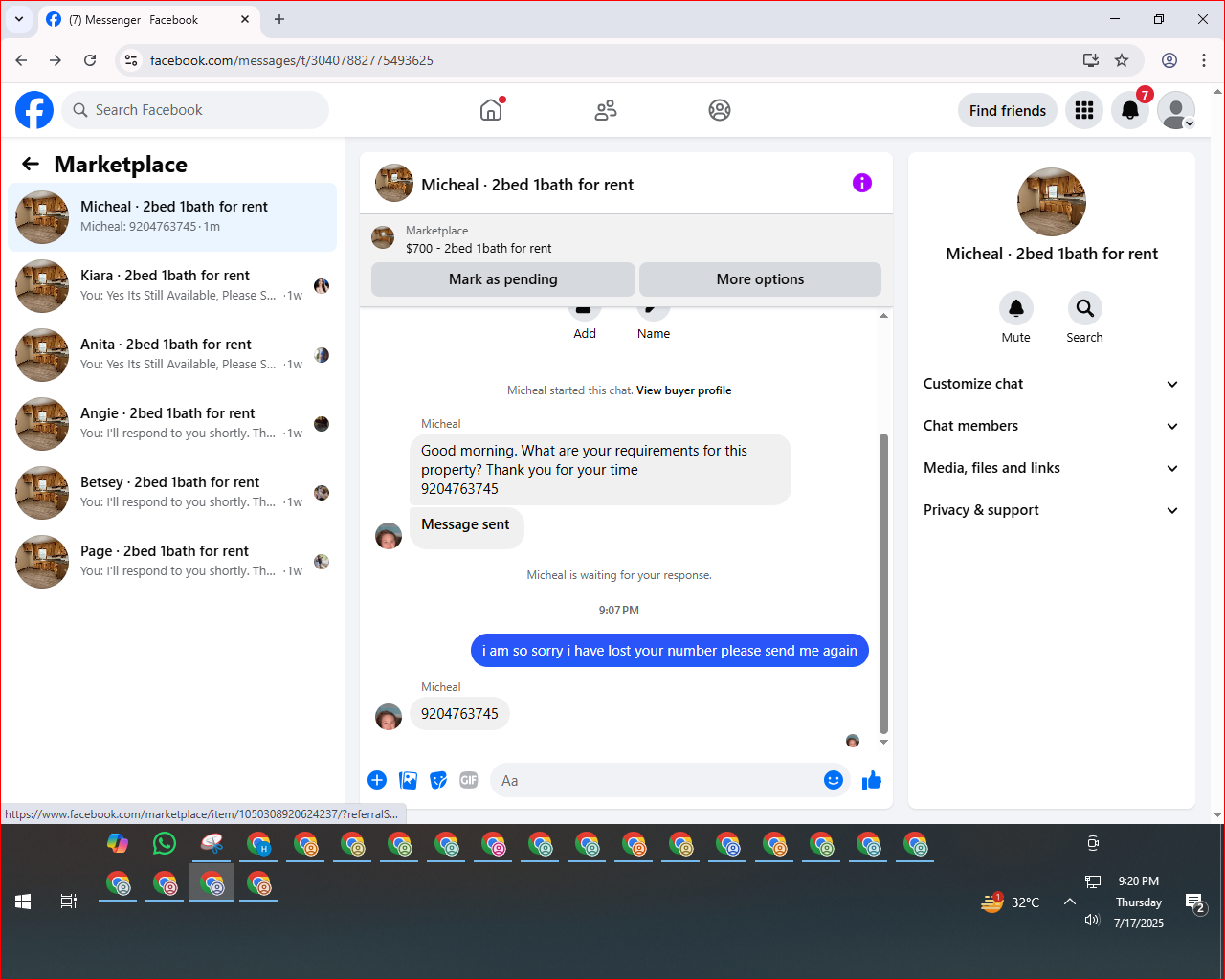Attach a photo using image icon
Viewport: 1225px width, 980px height.
point(408,780)
